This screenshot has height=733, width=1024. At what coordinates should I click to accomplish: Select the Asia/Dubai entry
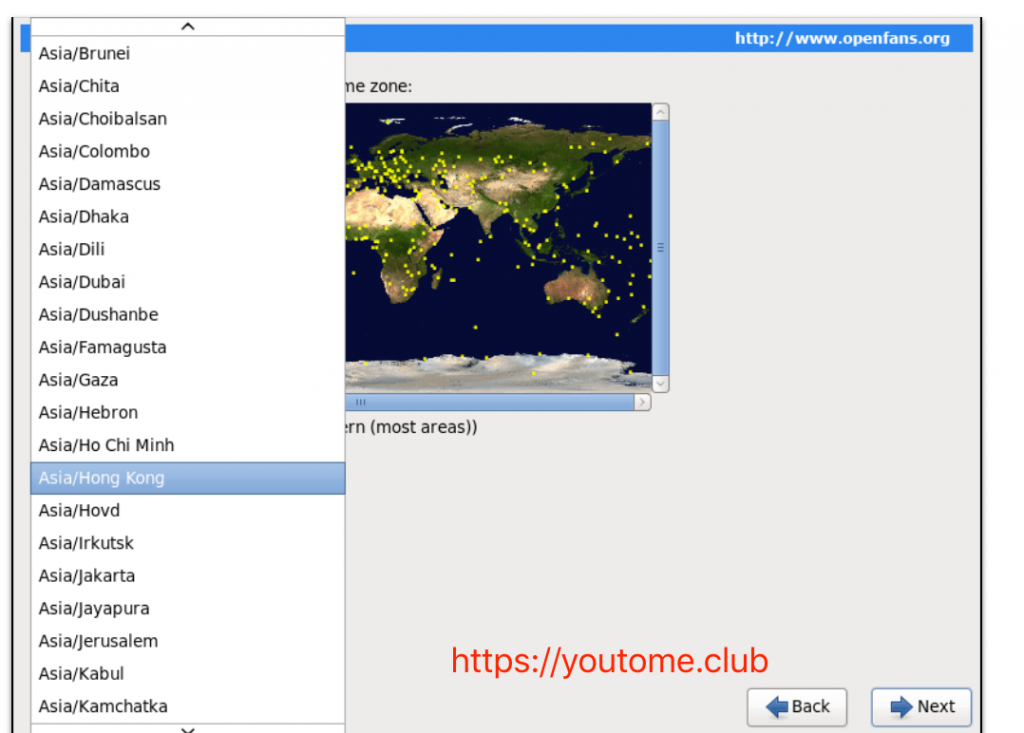tap(187, 282)
